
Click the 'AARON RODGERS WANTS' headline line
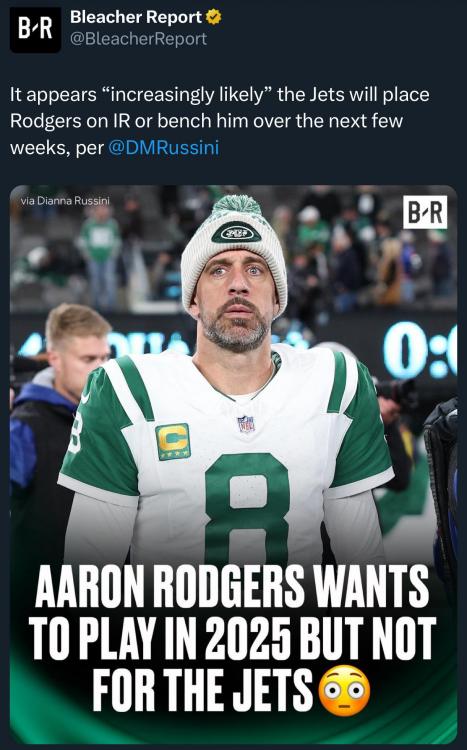coord(232,586)
